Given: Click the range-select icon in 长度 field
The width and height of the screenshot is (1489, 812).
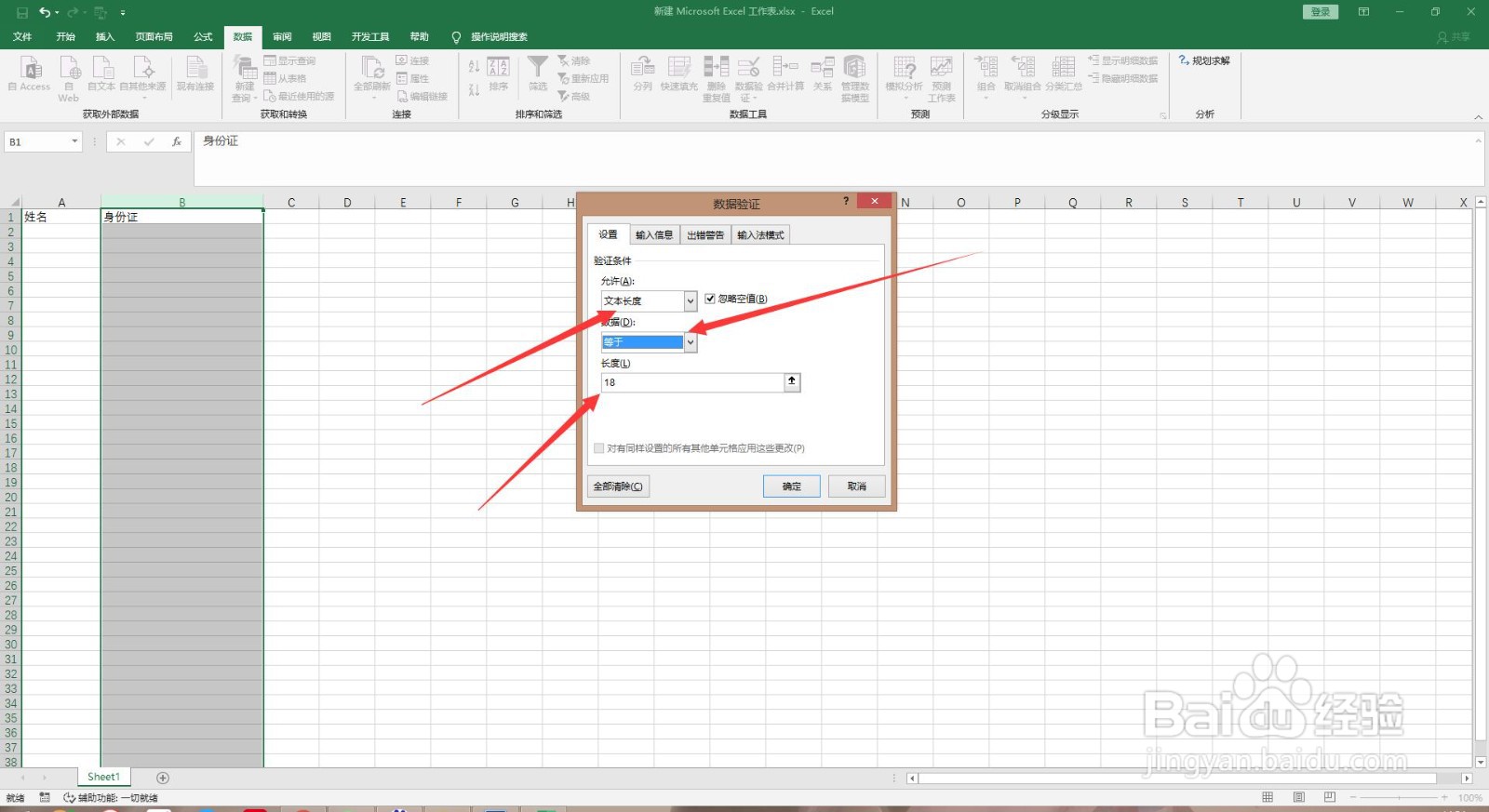Looking at the screenshot, I should click(x=792, y=381).
